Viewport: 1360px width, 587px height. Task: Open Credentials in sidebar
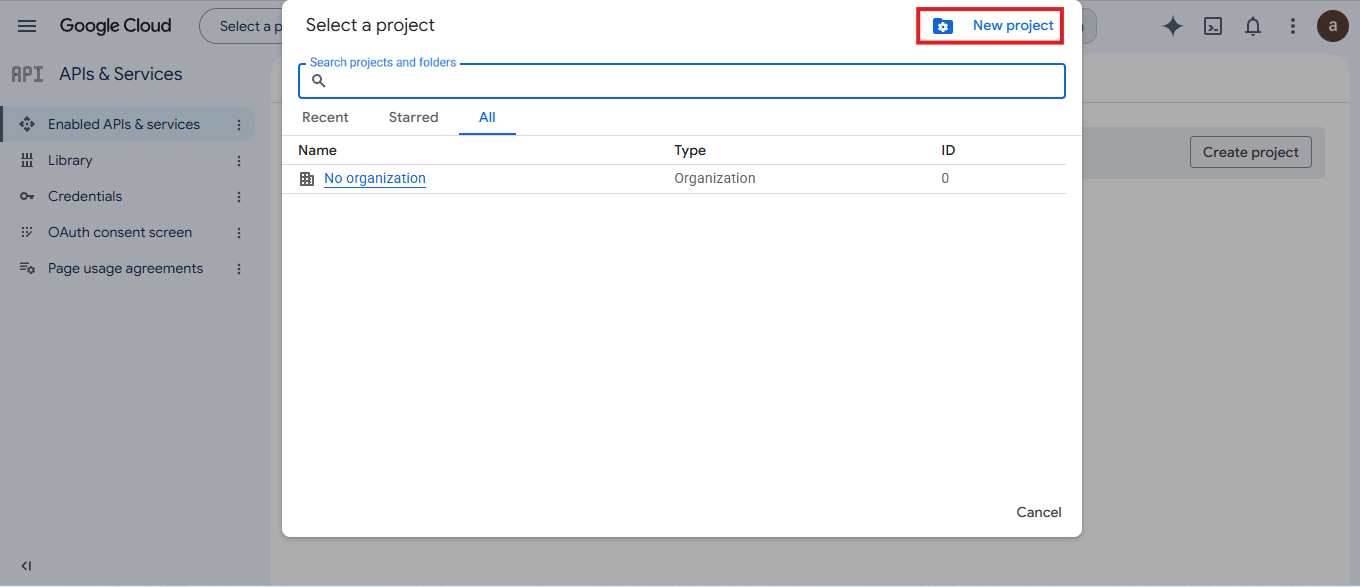pos(85,196)
